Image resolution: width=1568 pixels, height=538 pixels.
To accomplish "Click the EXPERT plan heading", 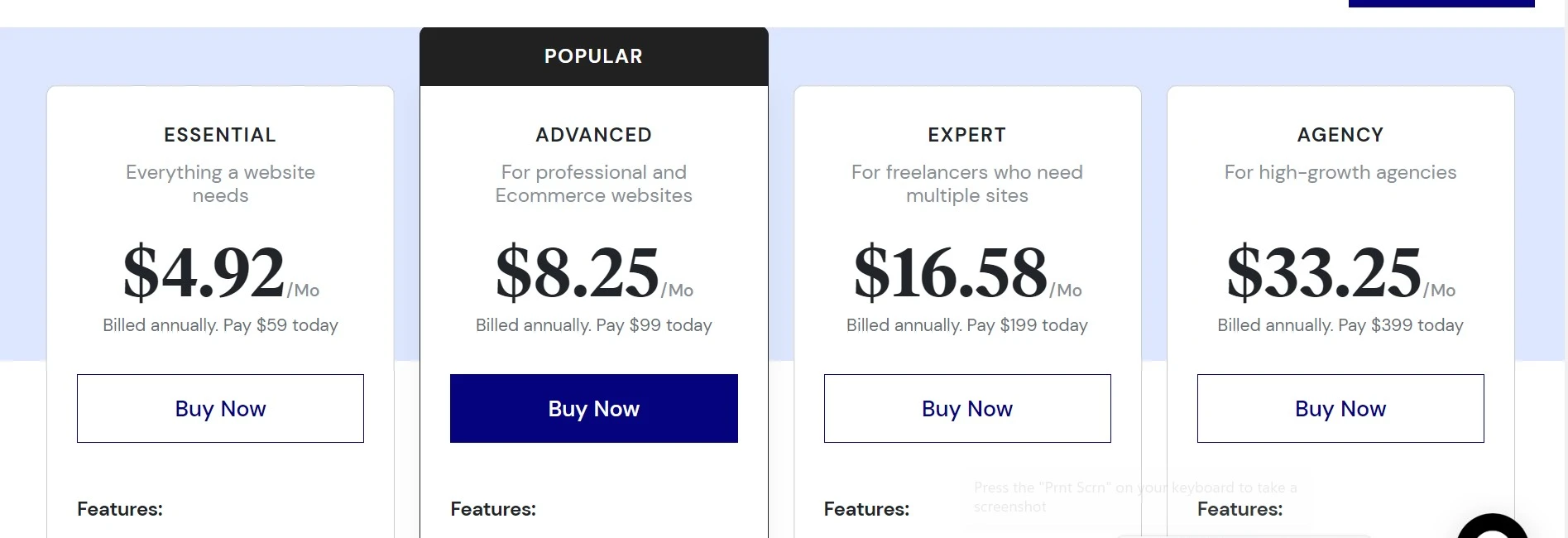I will (966, 135).
